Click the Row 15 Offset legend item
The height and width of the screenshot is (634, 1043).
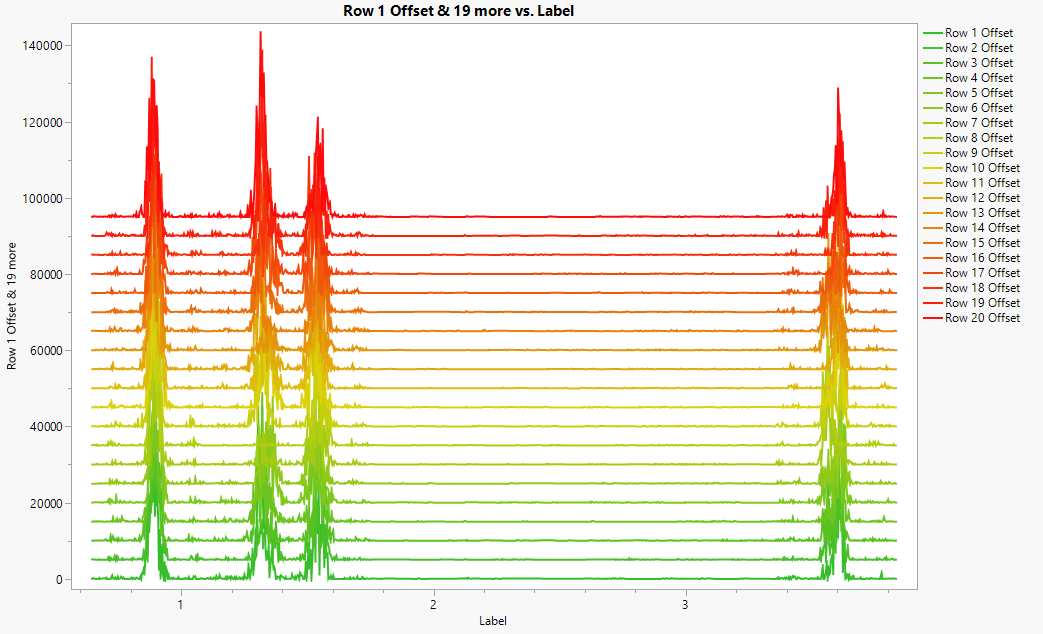(972, 243)
